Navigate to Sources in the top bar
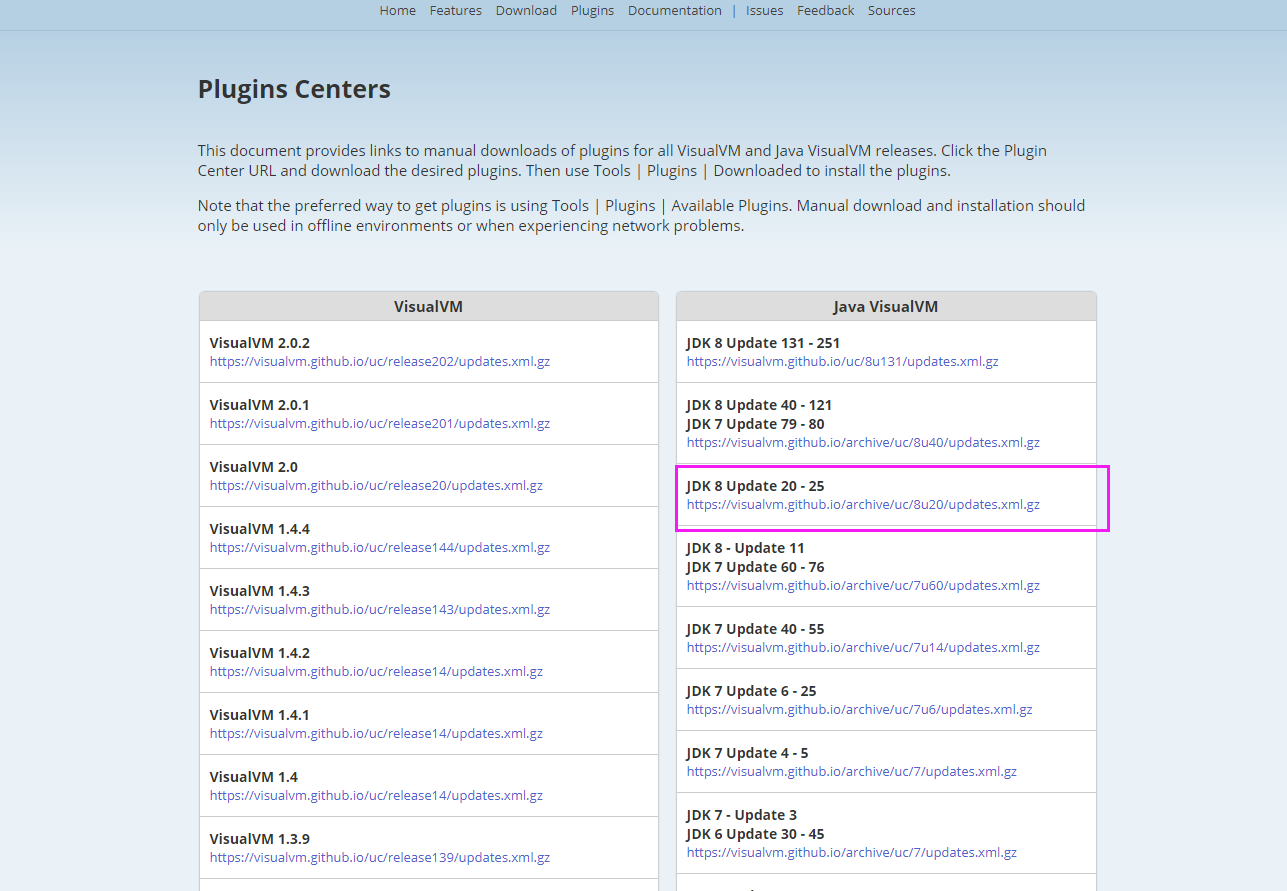The width and height of the screenshot is (1287, 891). coord(891,11)
